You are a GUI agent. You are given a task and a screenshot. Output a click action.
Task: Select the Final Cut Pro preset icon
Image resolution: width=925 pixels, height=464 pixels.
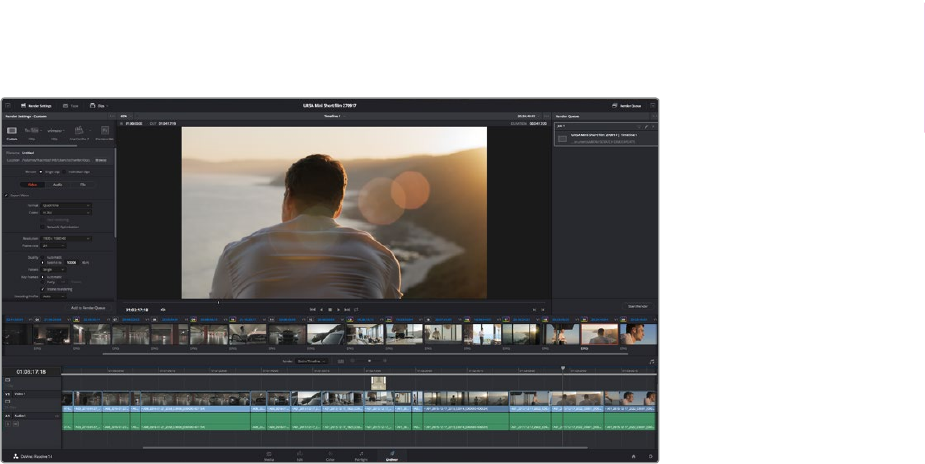[79, 131]
